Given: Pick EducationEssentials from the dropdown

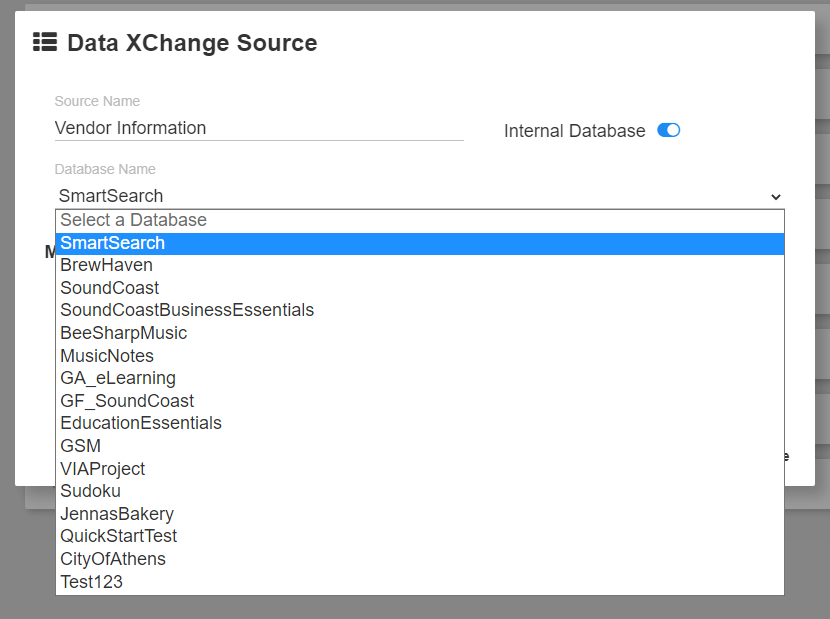Looking at the screenshot, I should coord(141,423).
